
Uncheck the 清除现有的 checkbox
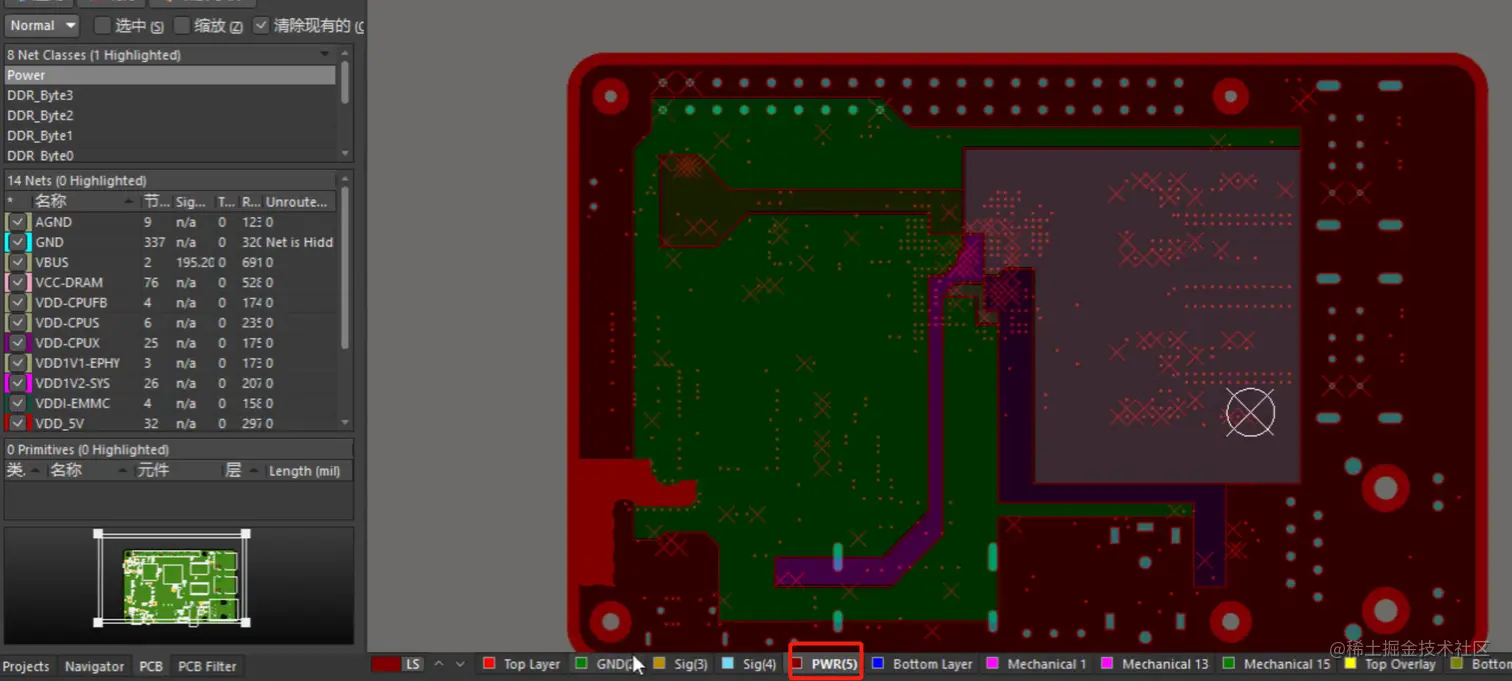click(x=262, y=25)
